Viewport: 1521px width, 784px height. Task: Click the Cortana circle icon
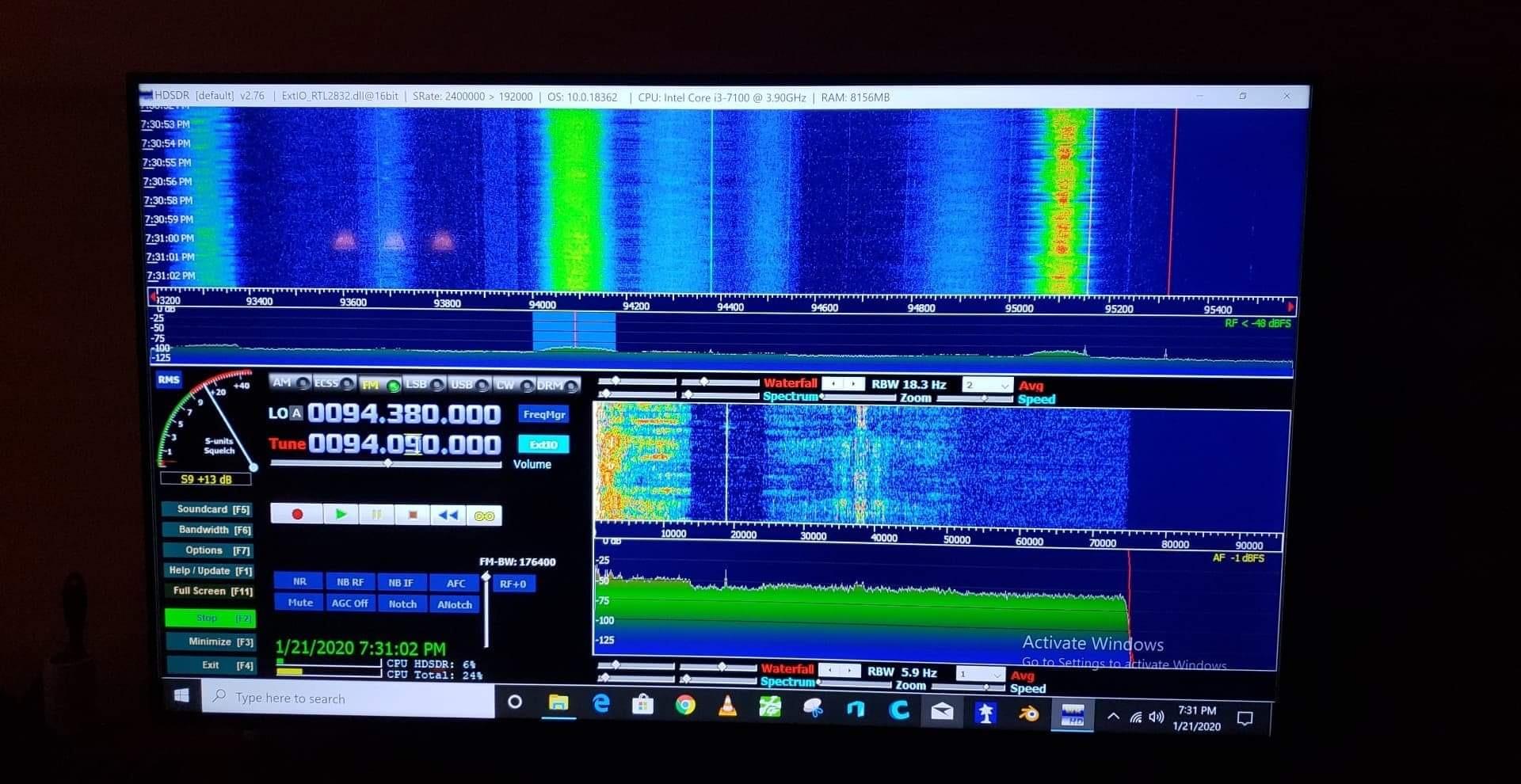(x=515, y=702)
